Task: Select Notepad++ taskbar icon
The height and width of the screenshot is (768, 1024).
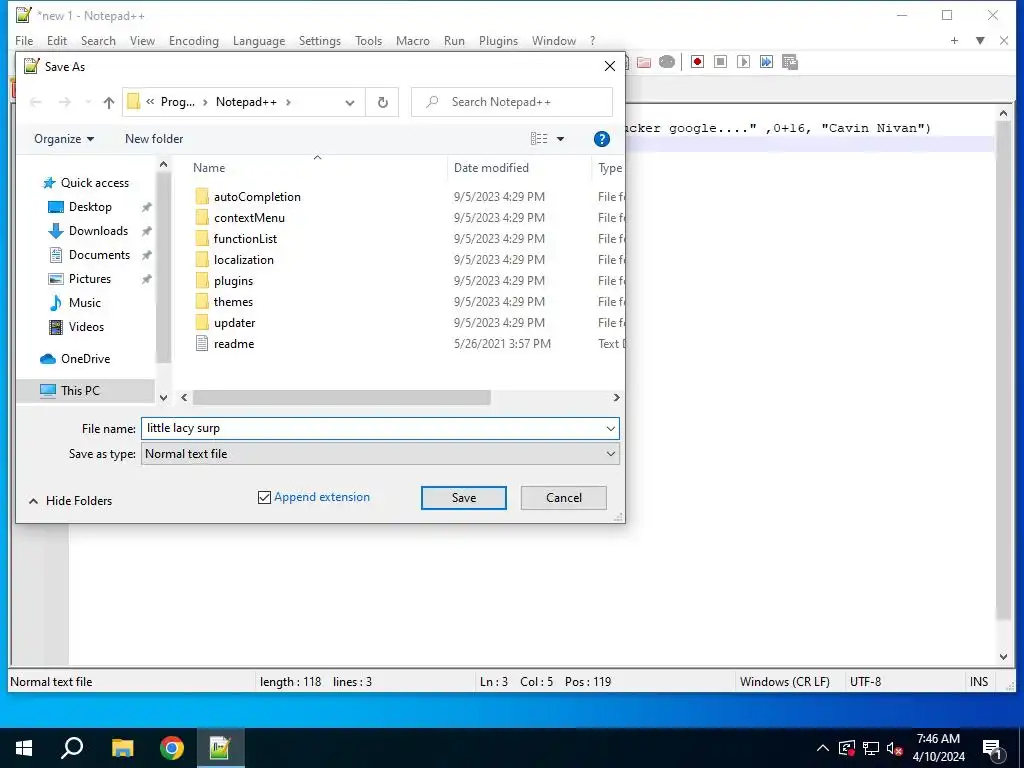Action: (x=220, y=748)
